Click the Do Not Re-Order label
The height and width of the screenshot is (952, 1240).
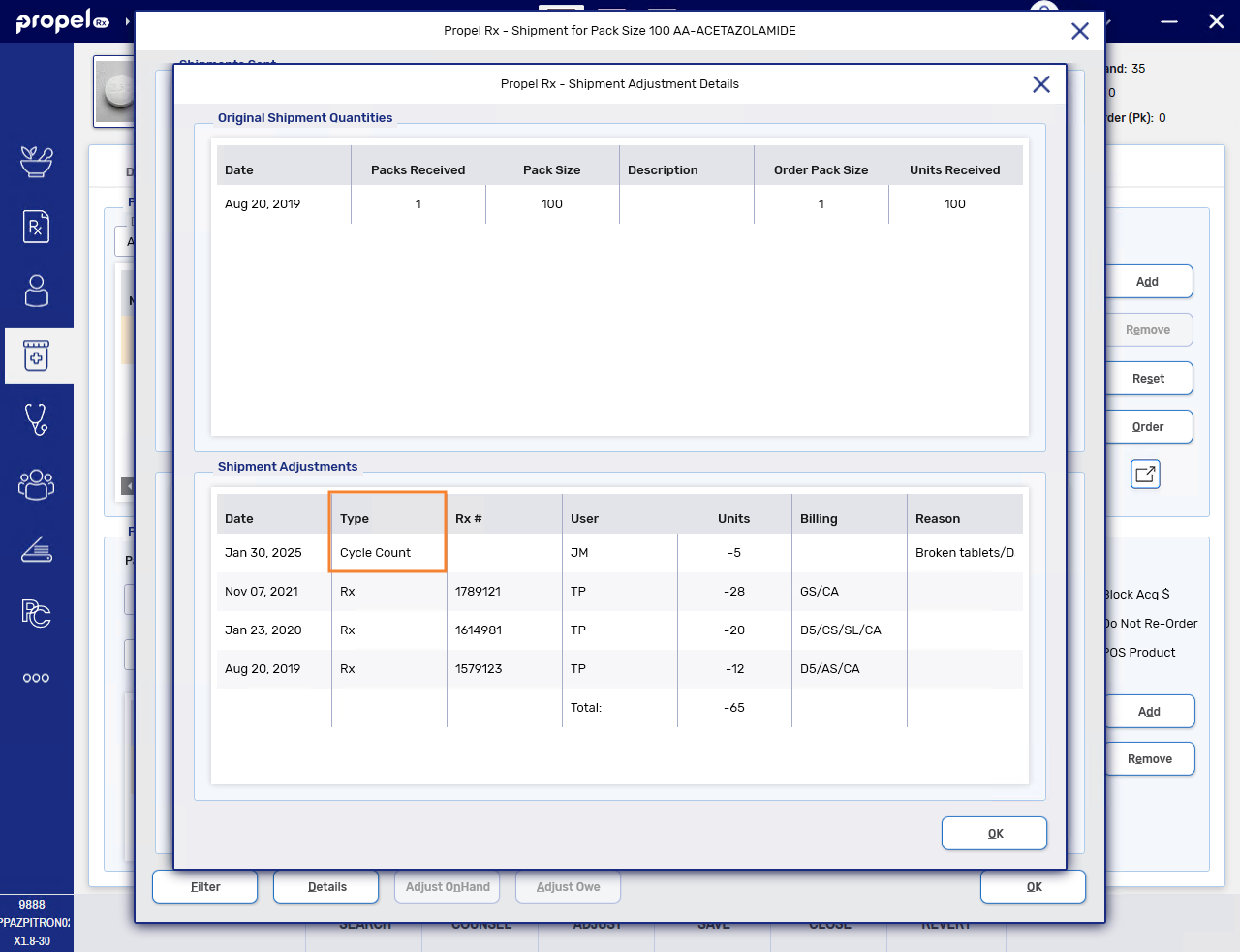pos(1152,623)
